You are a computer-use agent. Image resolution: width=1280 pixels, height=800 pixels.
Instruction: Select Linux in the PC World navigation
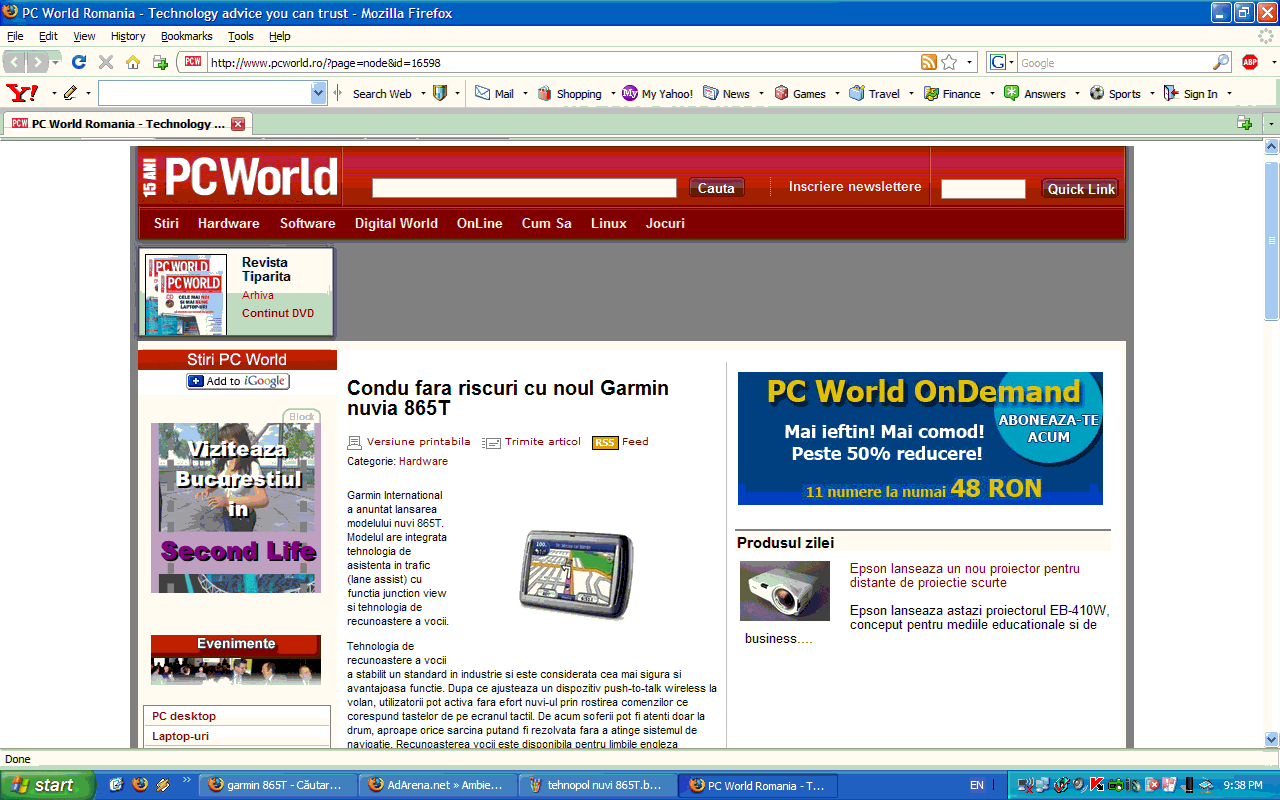(608, 223)
